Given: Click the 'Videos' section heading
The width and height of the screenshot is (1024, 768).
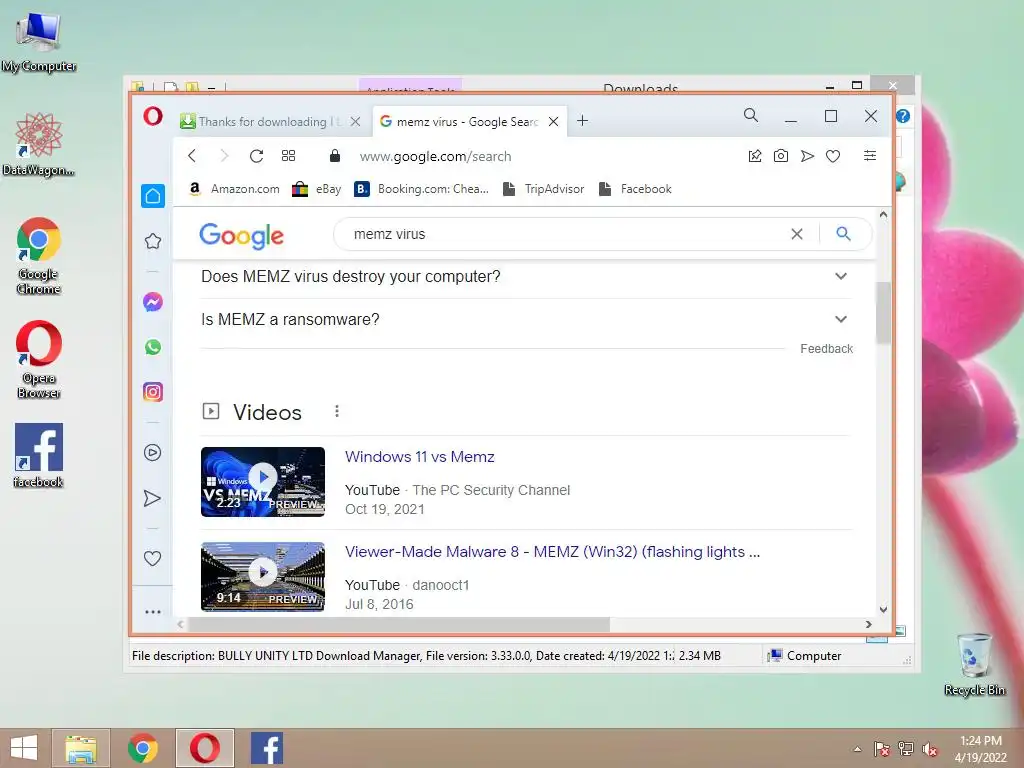Looking at the screenshot, I should (x=268, y=413).
